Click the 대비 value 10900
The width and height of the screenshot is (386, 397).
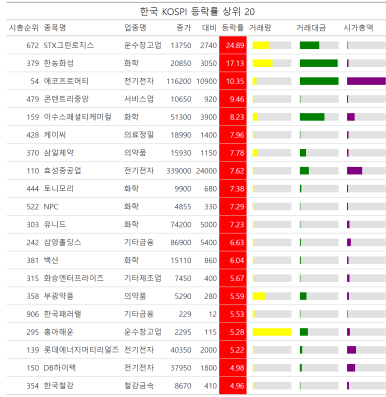[x=207, y=81]
